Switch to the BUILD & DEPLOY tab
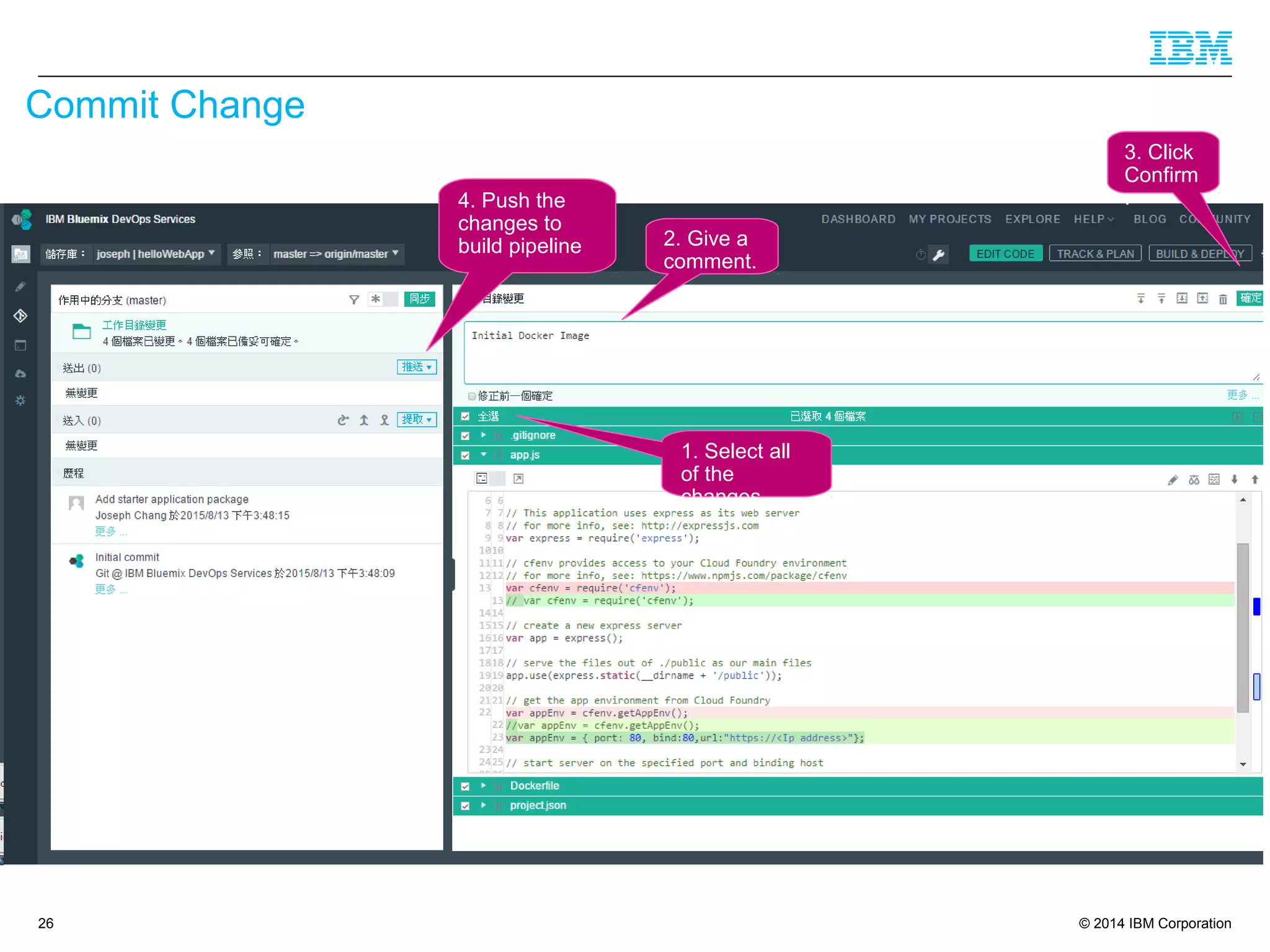 point(1200,254)
